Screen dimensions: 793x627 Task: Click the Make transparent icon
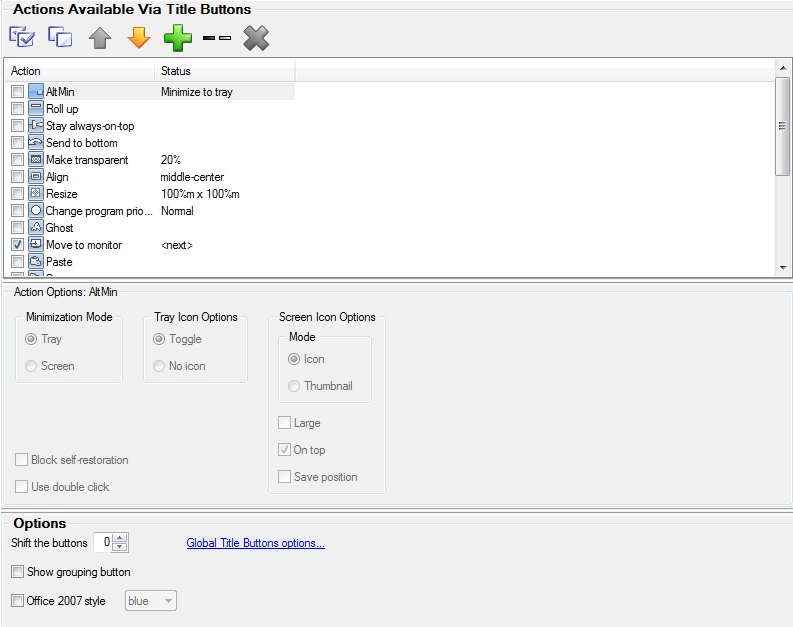click(36, 159)
